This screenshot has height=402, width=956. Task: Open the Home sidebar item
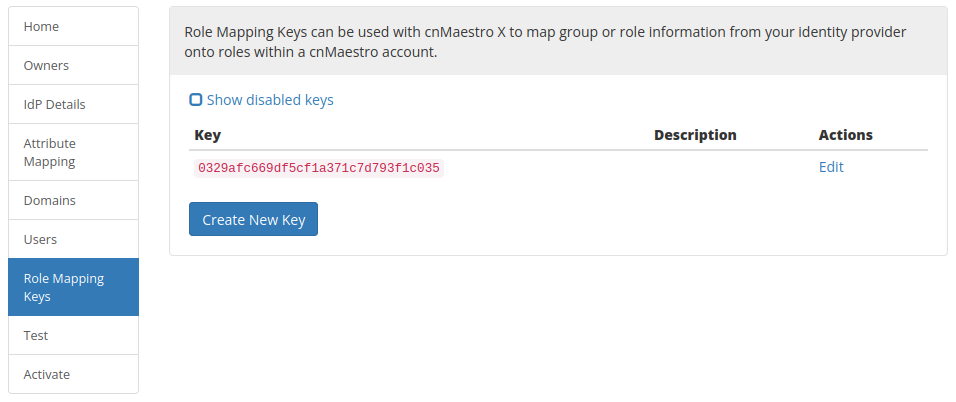(73, 27)
